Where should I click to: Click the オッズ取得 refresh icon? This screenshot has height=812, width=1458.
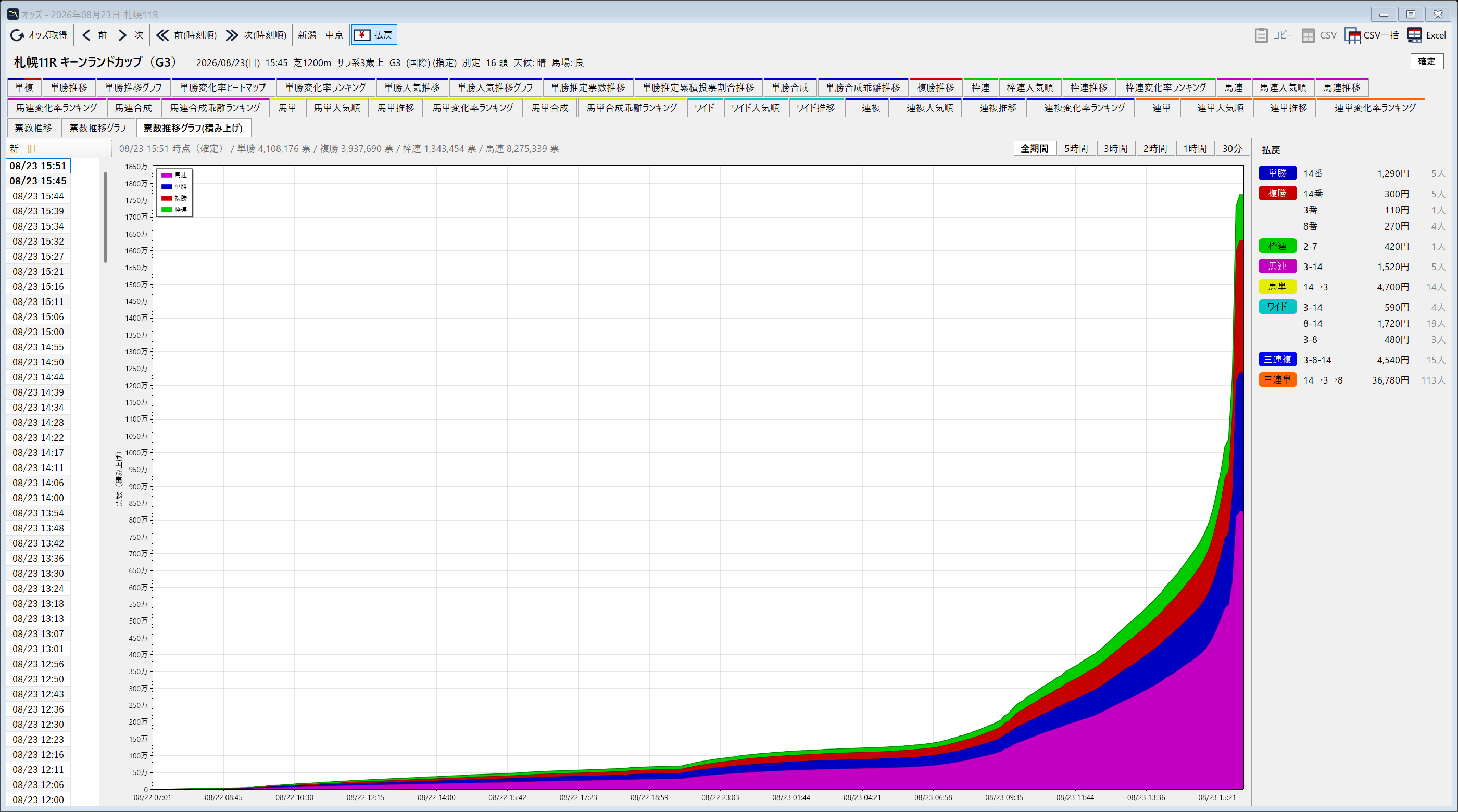pyautogui.click(x=17, y=35)
